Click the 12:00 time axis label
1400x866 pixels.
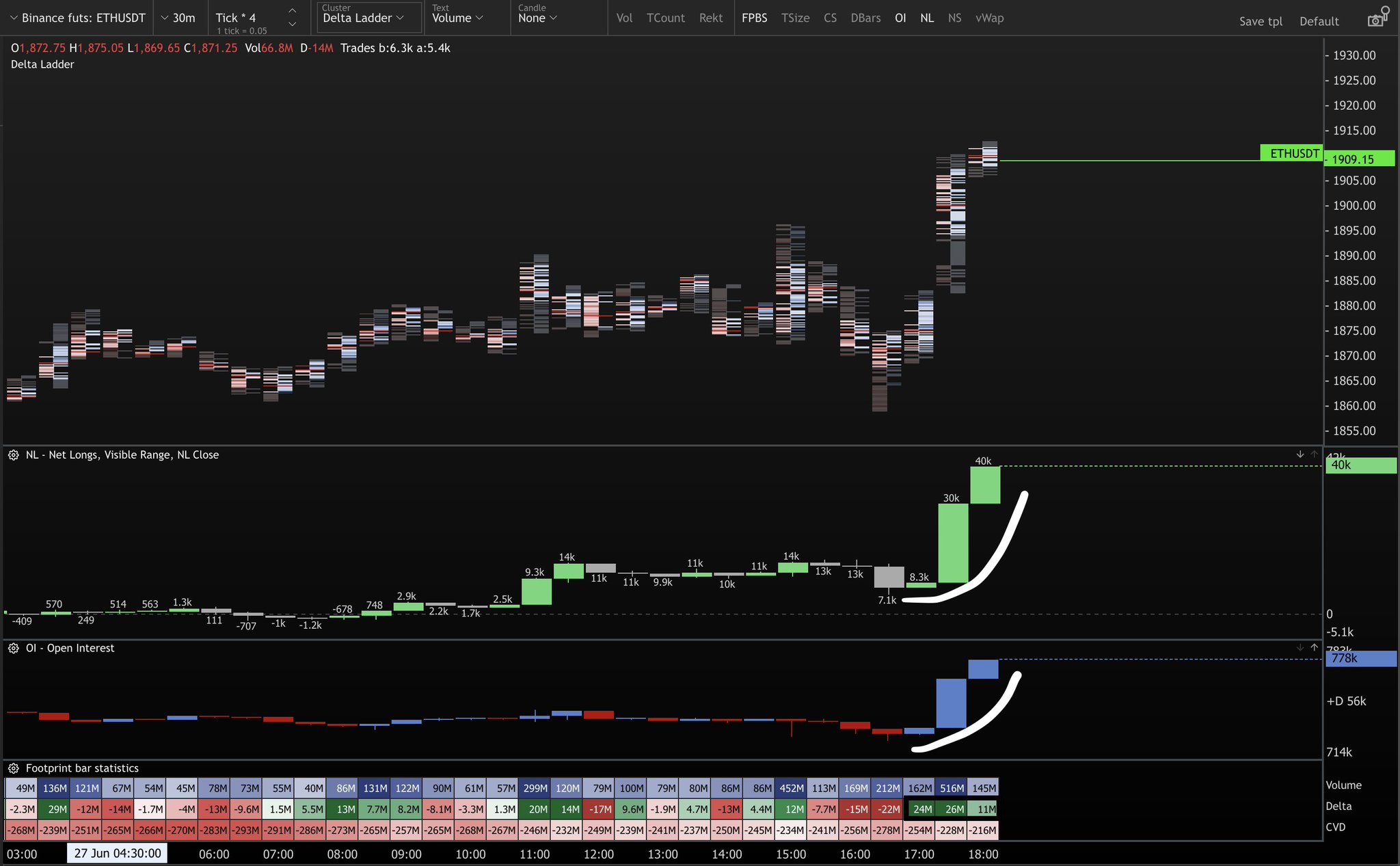click(599, 854)
